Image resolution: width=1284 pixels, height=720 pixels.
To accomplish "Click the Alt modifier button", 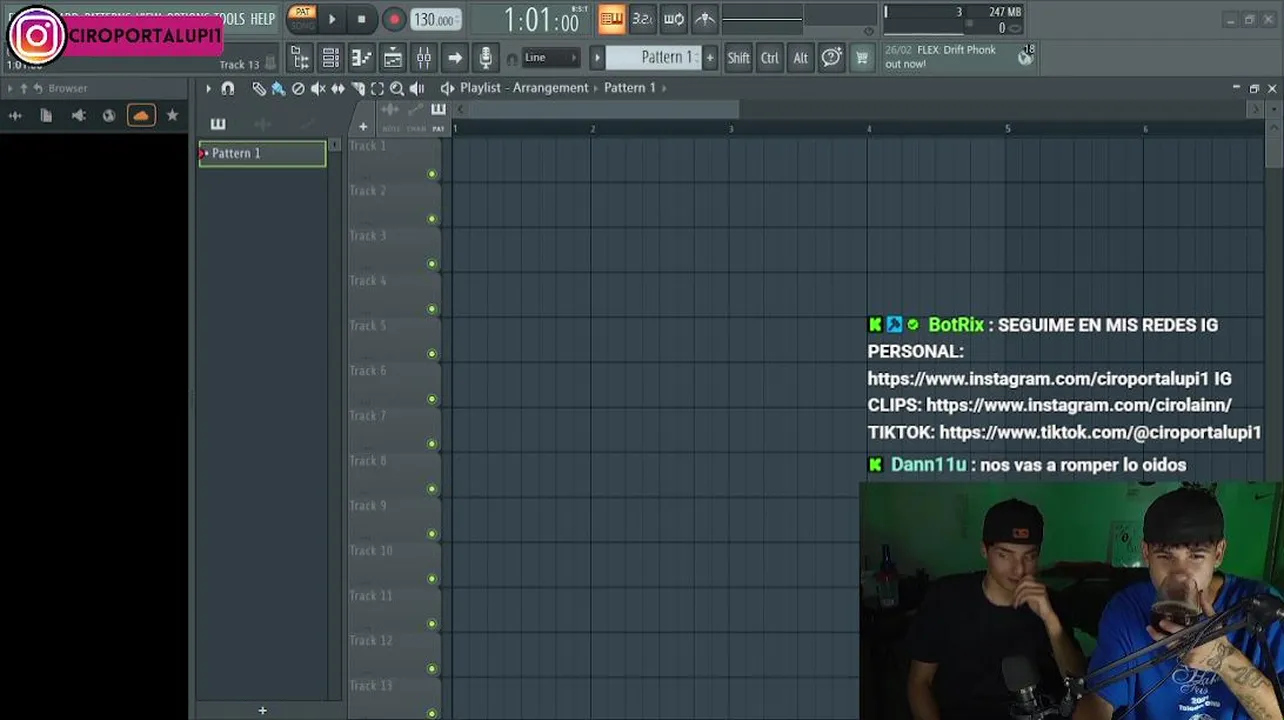I will pos(800,58).
